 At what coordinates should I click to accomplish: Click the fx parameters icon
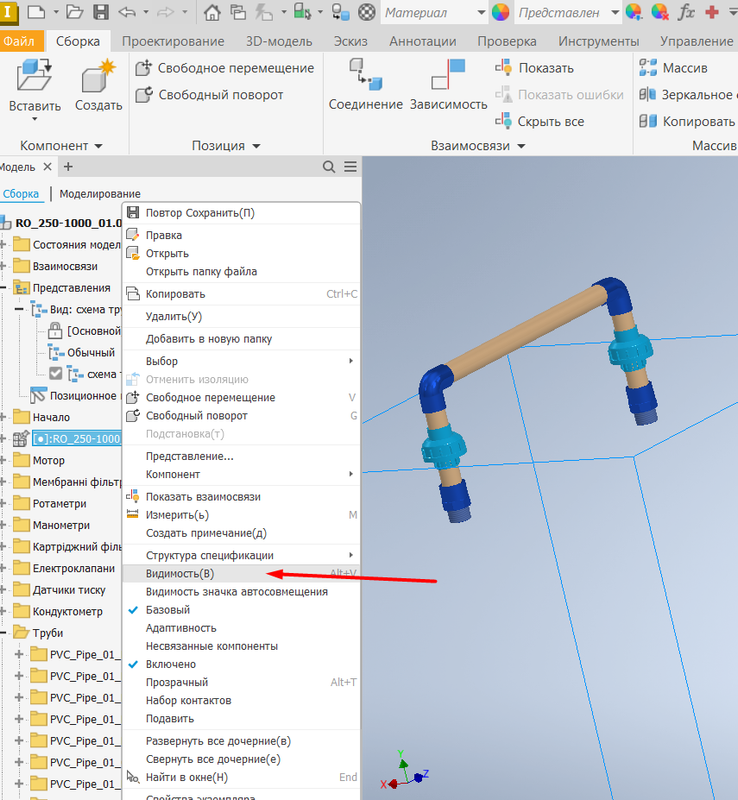pos(686,12)
